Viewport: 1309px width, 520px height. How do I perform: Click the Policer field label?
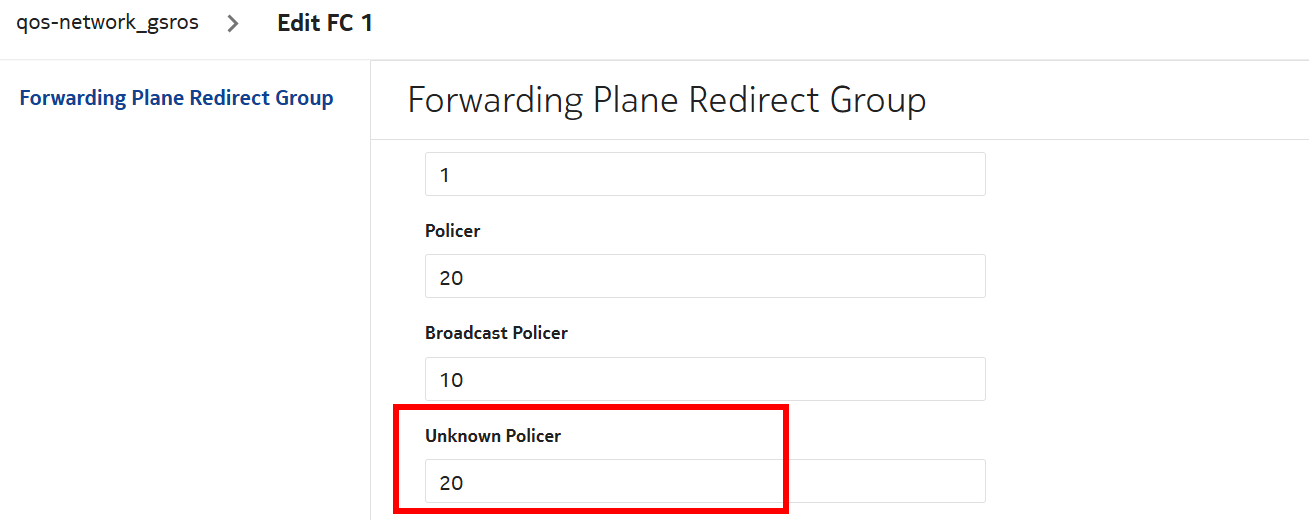tap(452, 231)
